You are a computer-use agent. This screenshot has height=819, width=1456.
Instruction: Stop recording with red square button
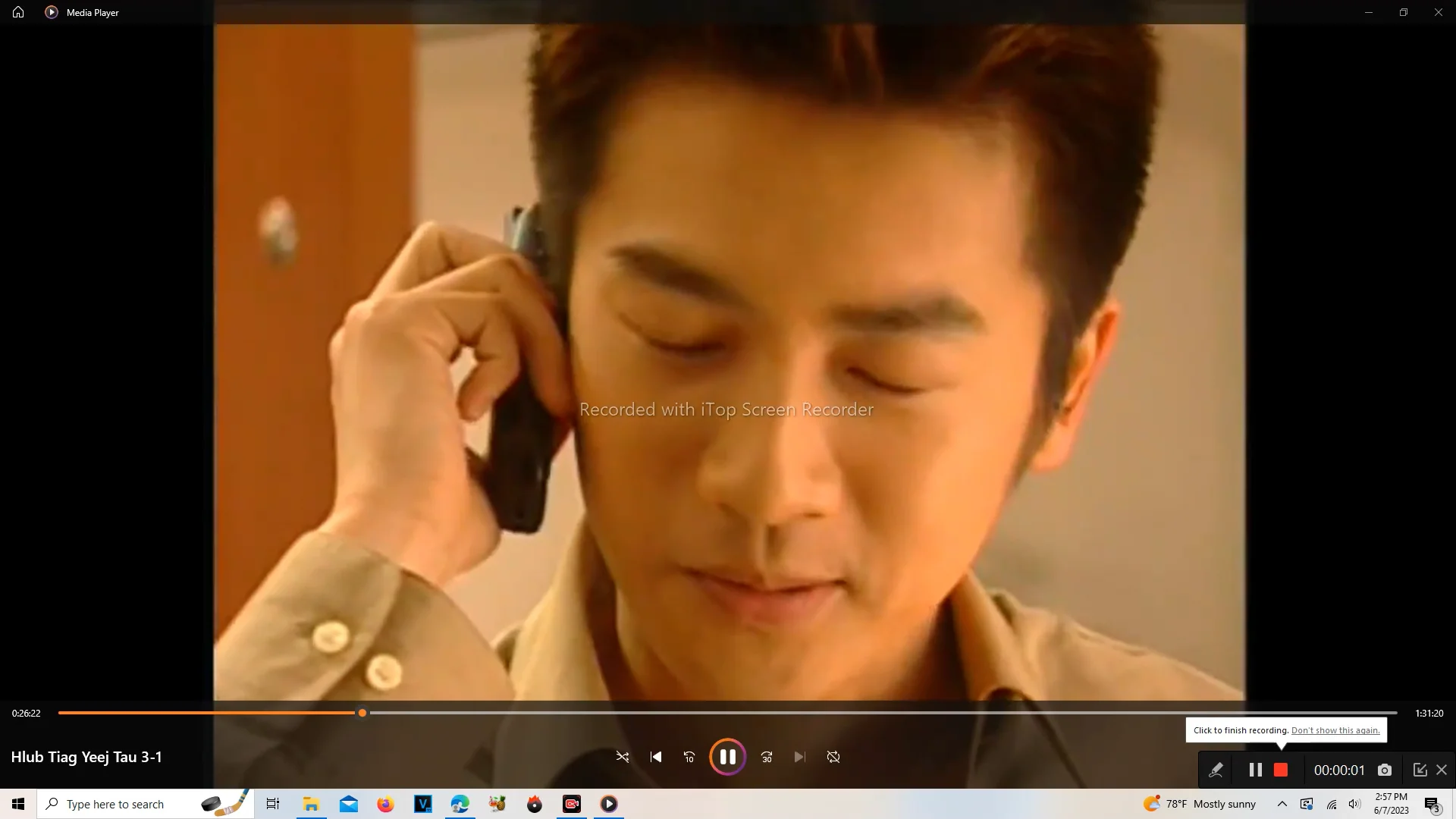pos(1281,770)
